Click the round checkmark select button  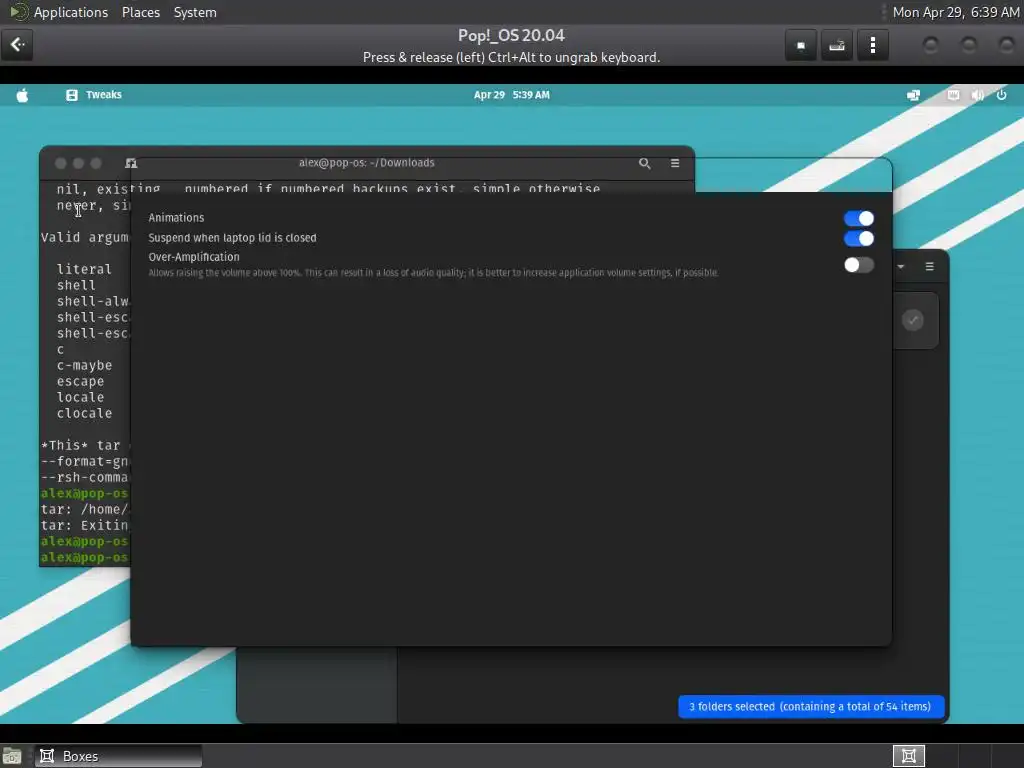point(913,320)
